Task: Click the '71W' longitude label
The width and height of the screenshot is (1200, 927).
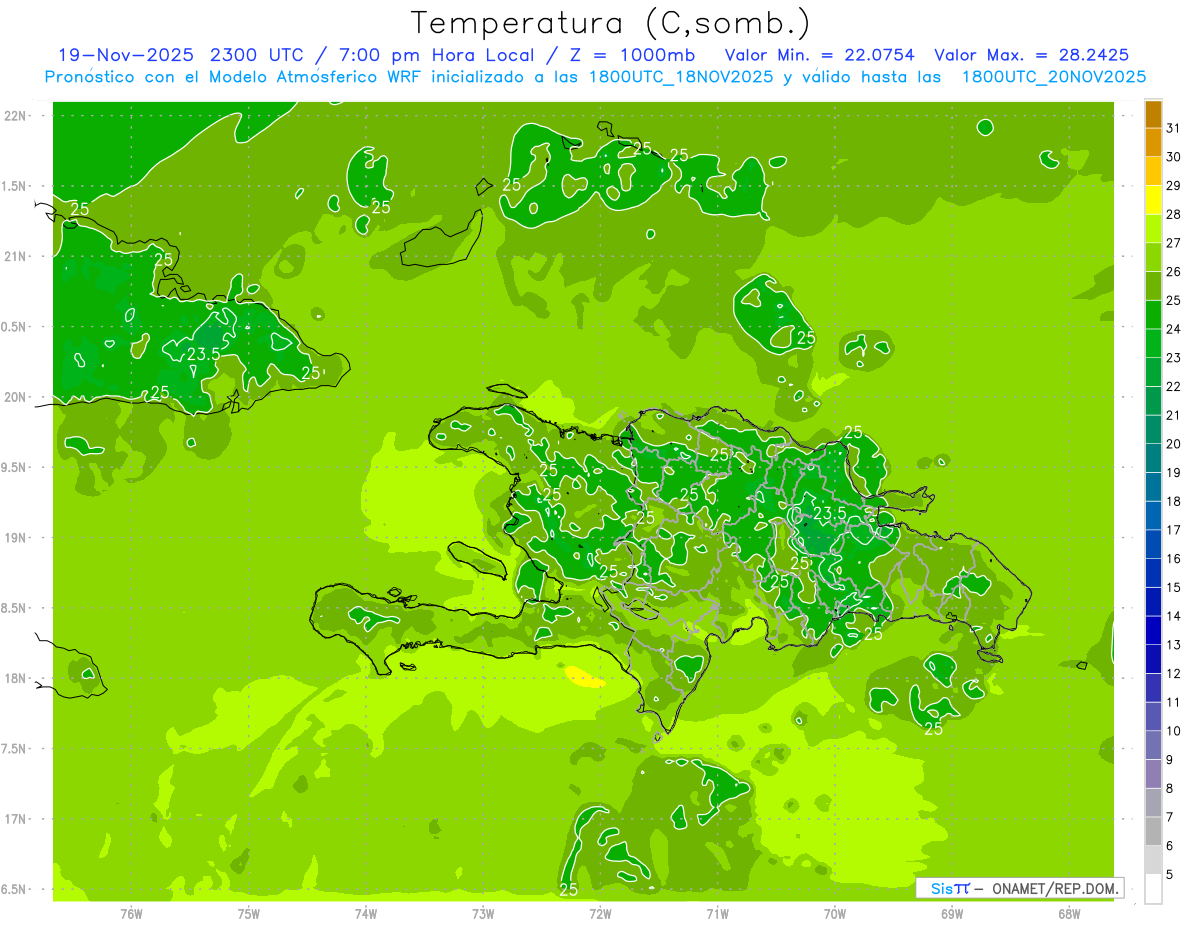Action: coord(717,914)
